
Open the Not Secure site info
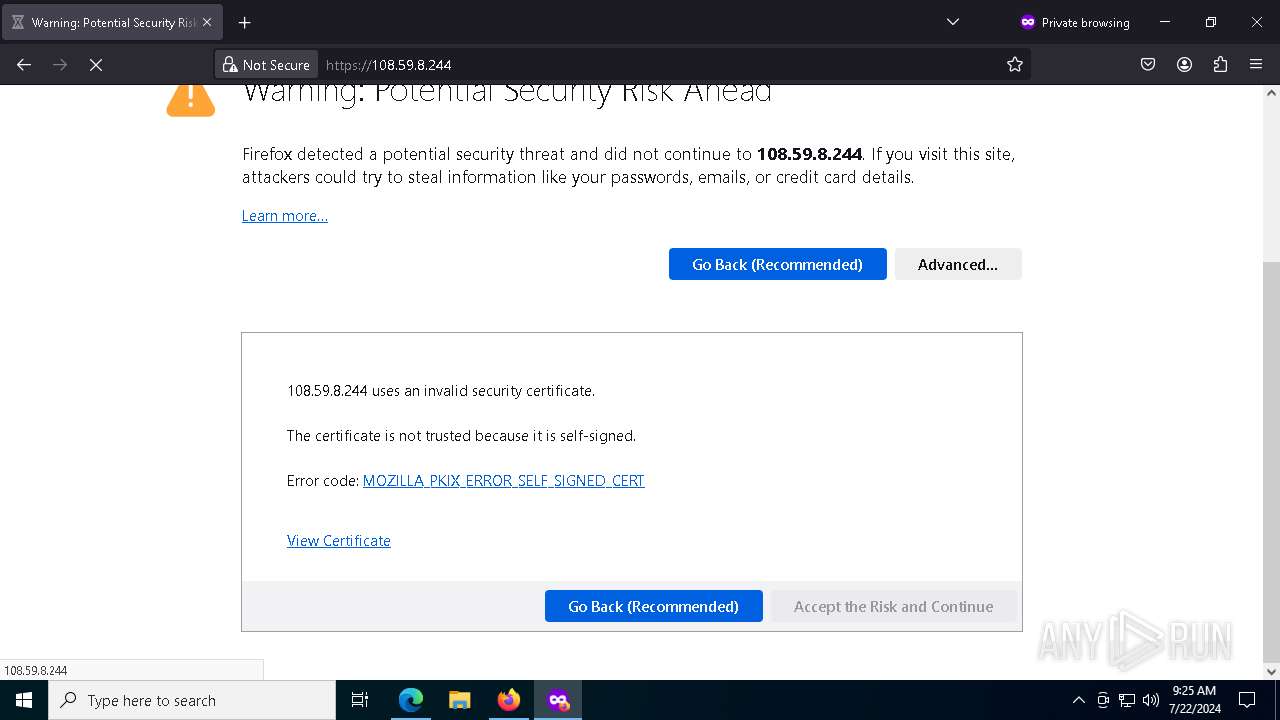[x=266, y=64]
